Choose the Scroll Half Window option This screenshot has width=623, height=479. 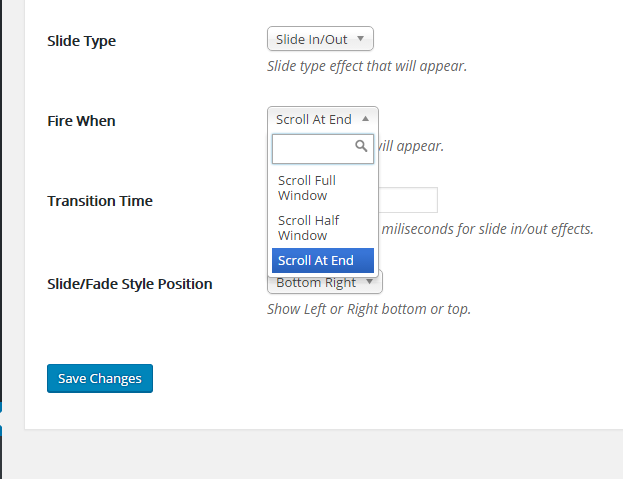click(323, 228)
